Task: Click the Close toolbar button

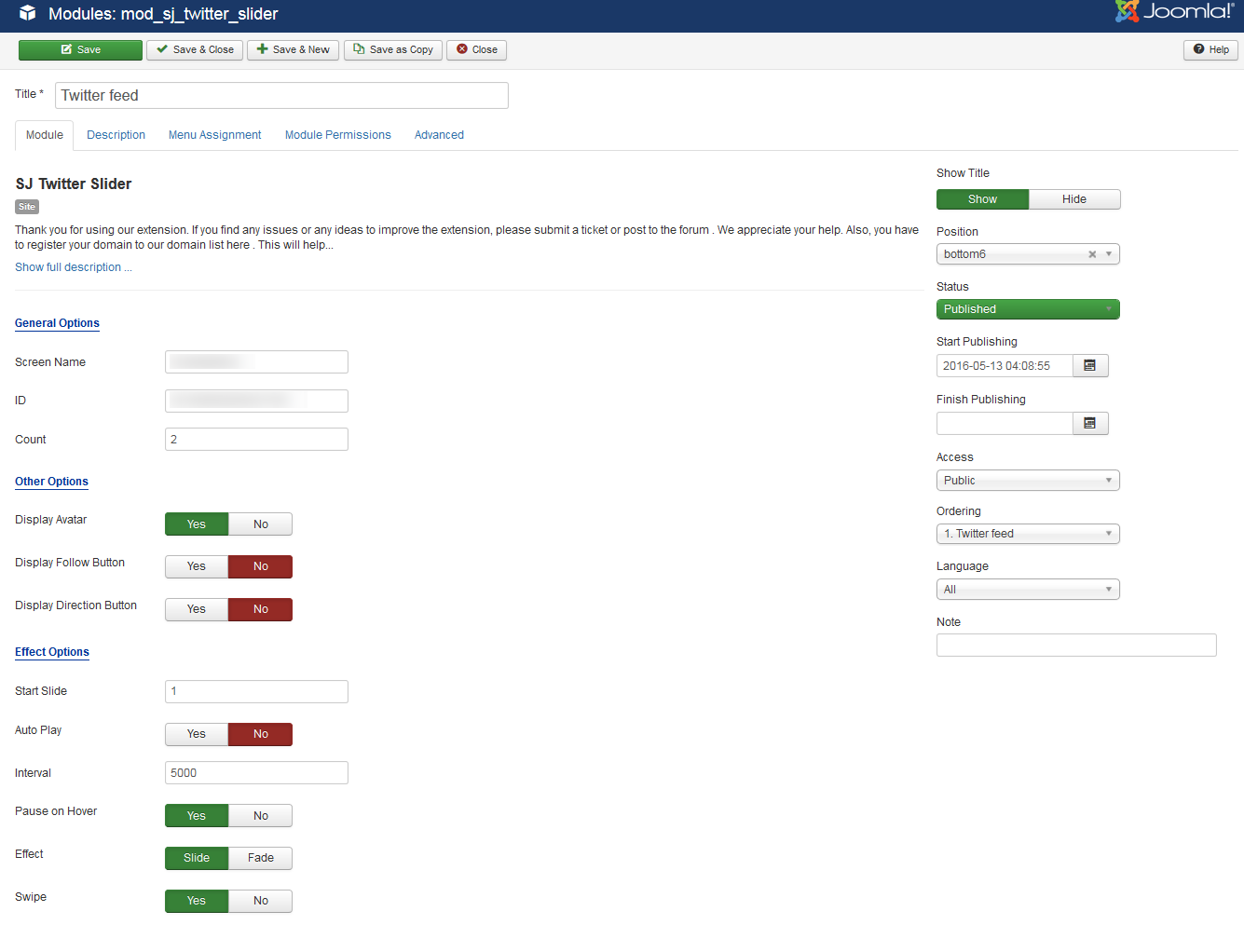Action: pos(476,50)
